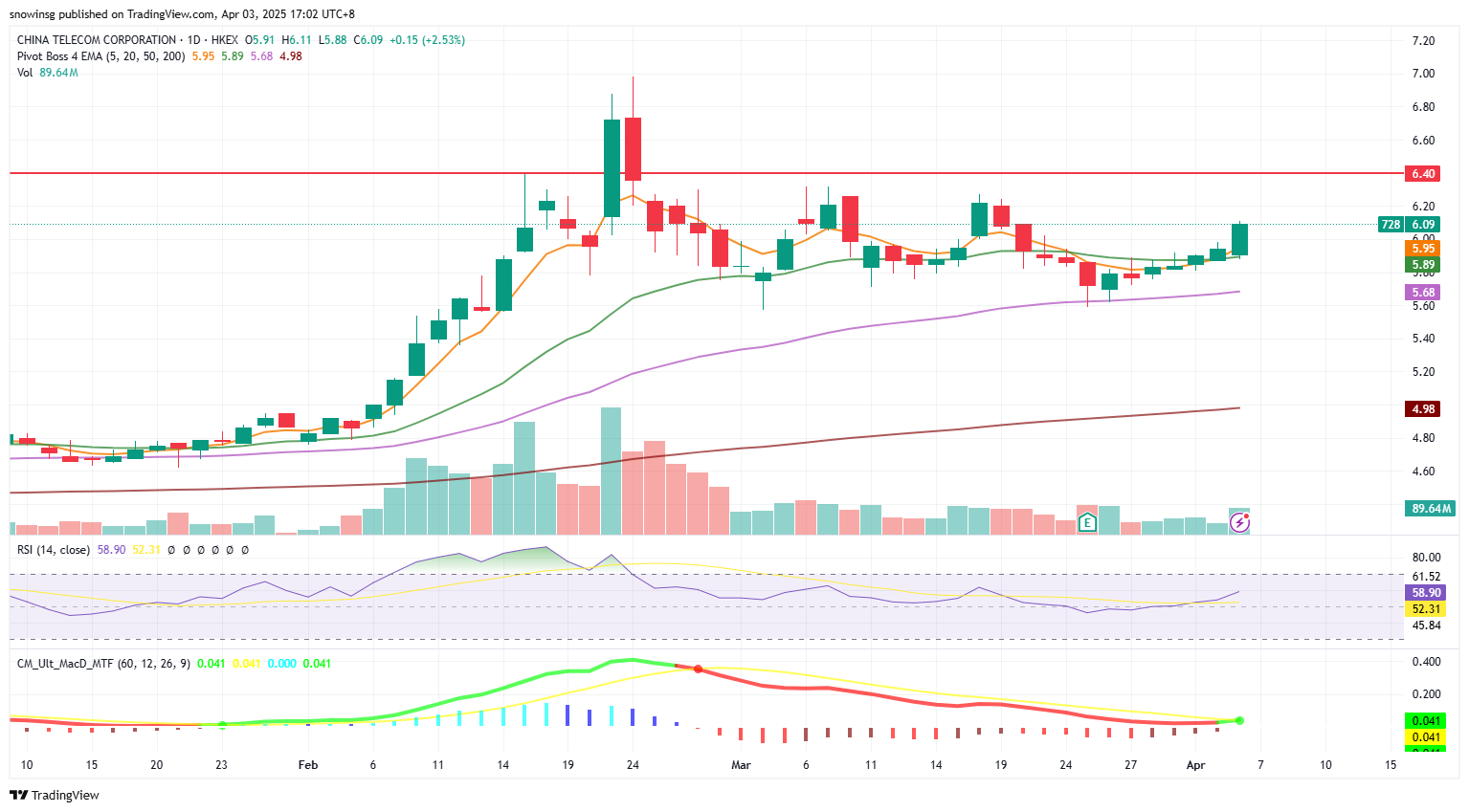Select the Pivot Boss 4 EMA indicator label

[x=101, y=56]
